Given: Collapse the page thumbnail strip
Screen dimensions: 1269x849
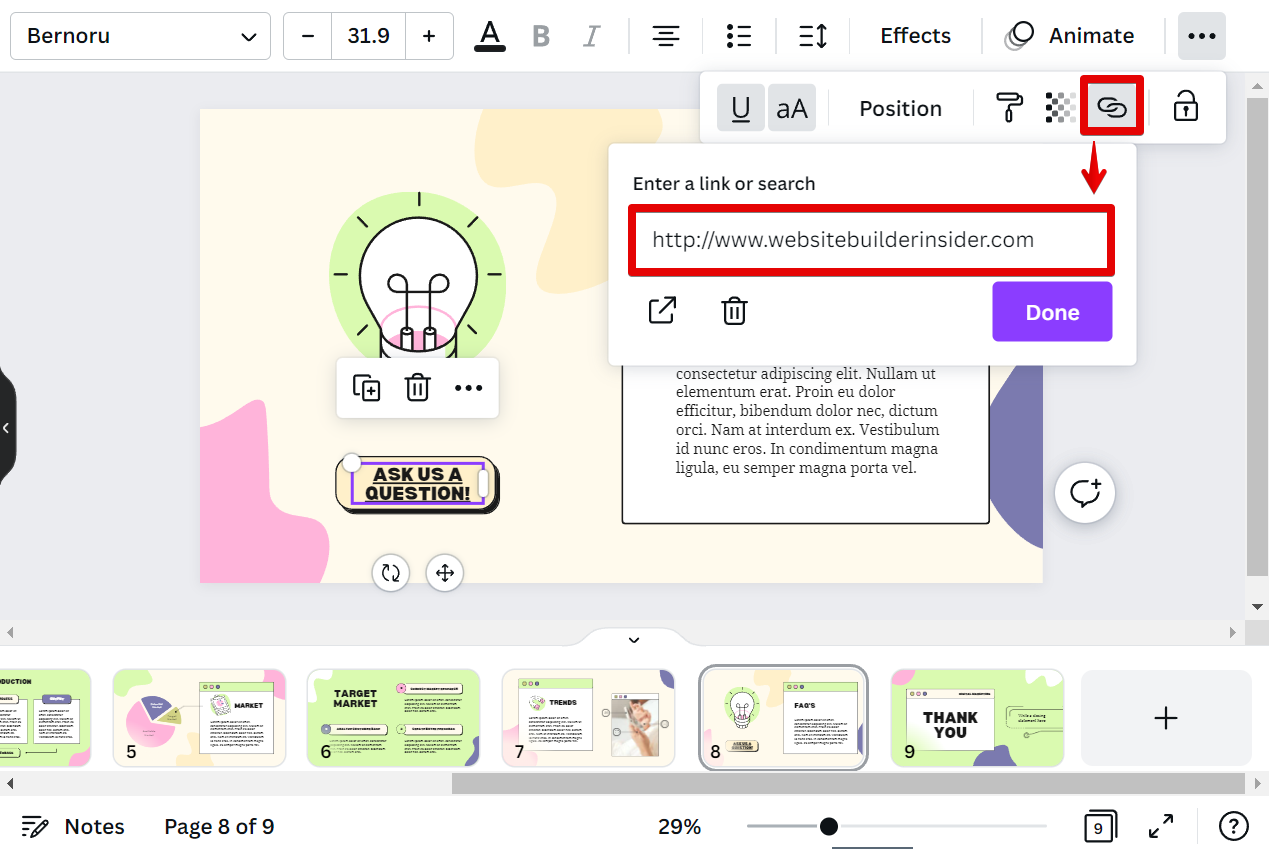Looking at the screenshot, I should [633, 639].
